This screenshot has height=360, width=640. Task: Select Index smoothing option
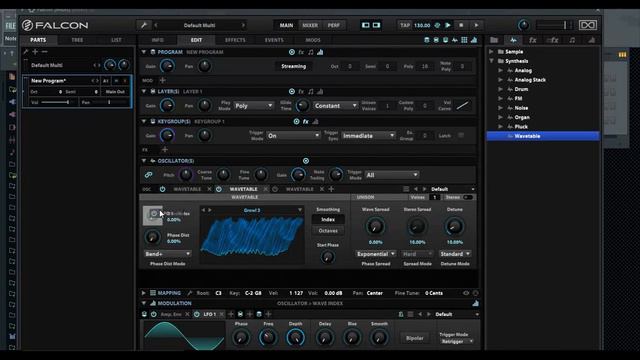click(328, 220)
